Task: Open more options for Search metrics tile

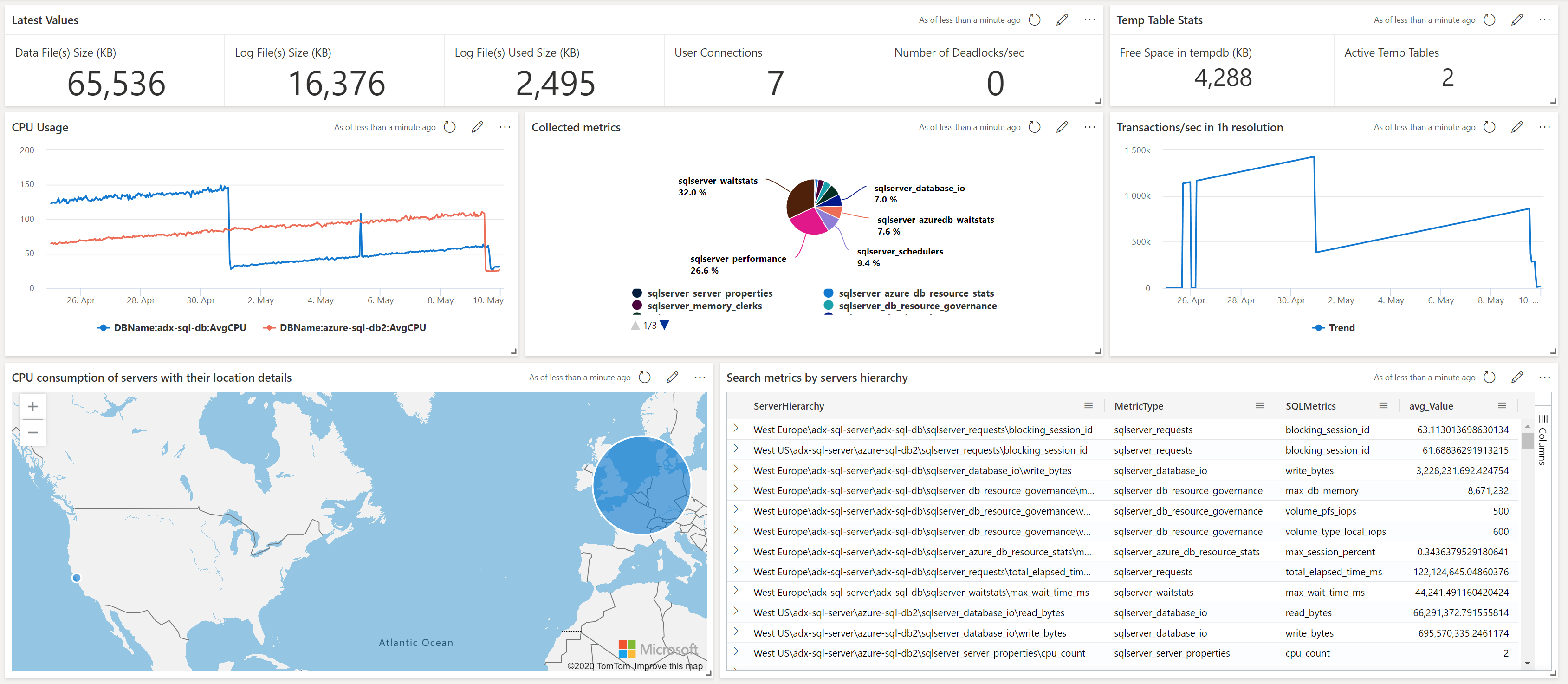Action: (x=1544, y=378)
